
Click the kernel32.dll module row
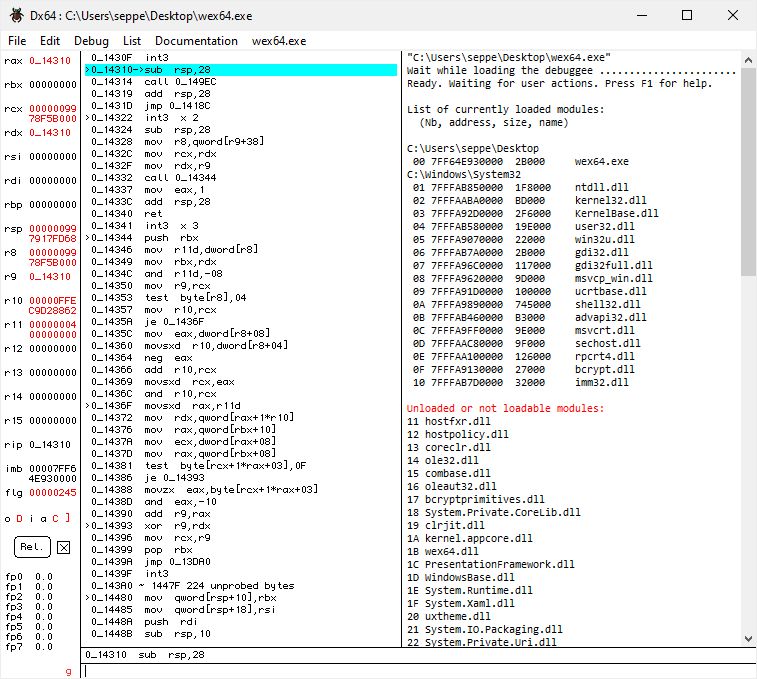coord(529,200)
